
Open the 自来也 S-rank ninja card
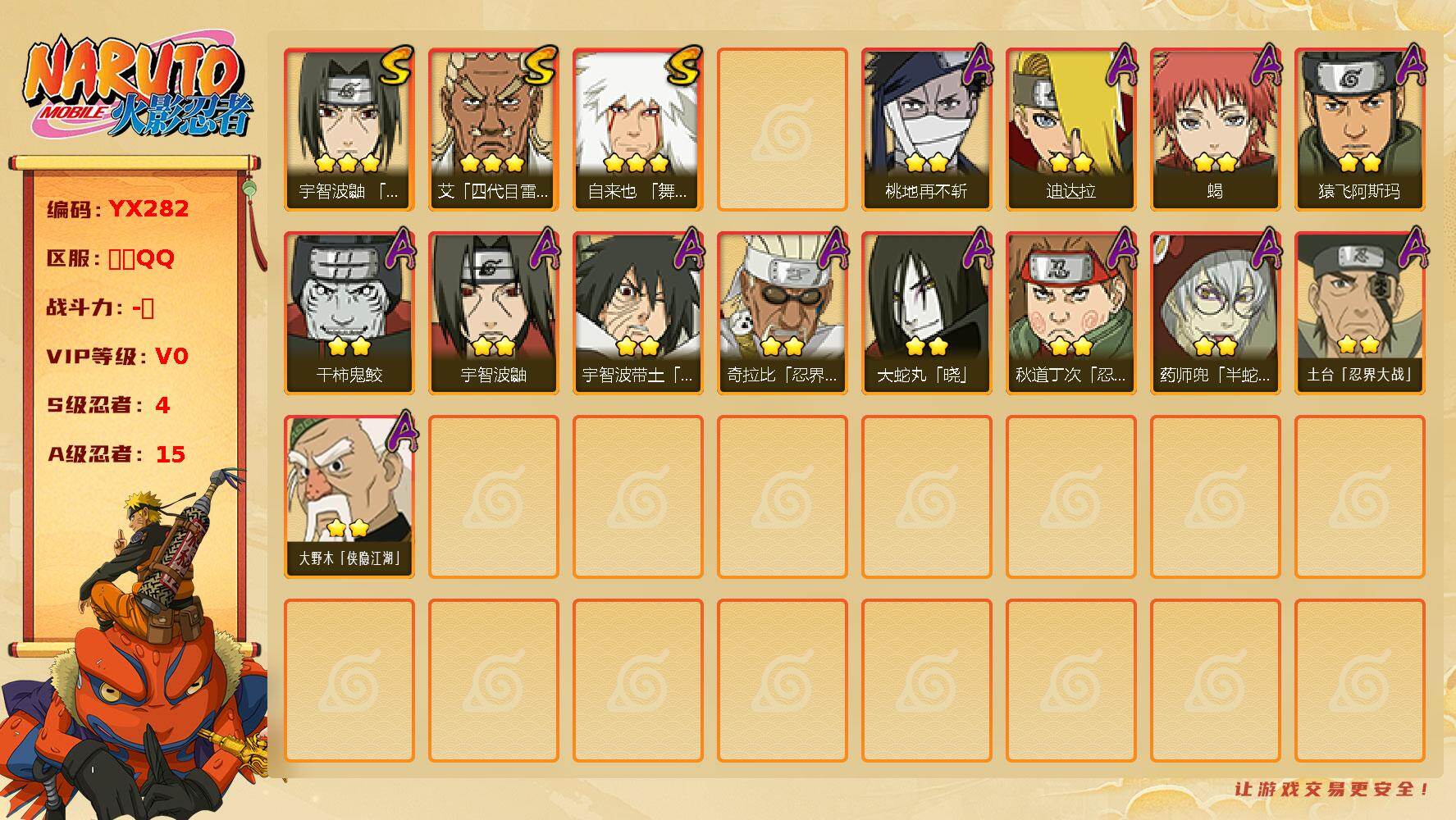point(637,129)
